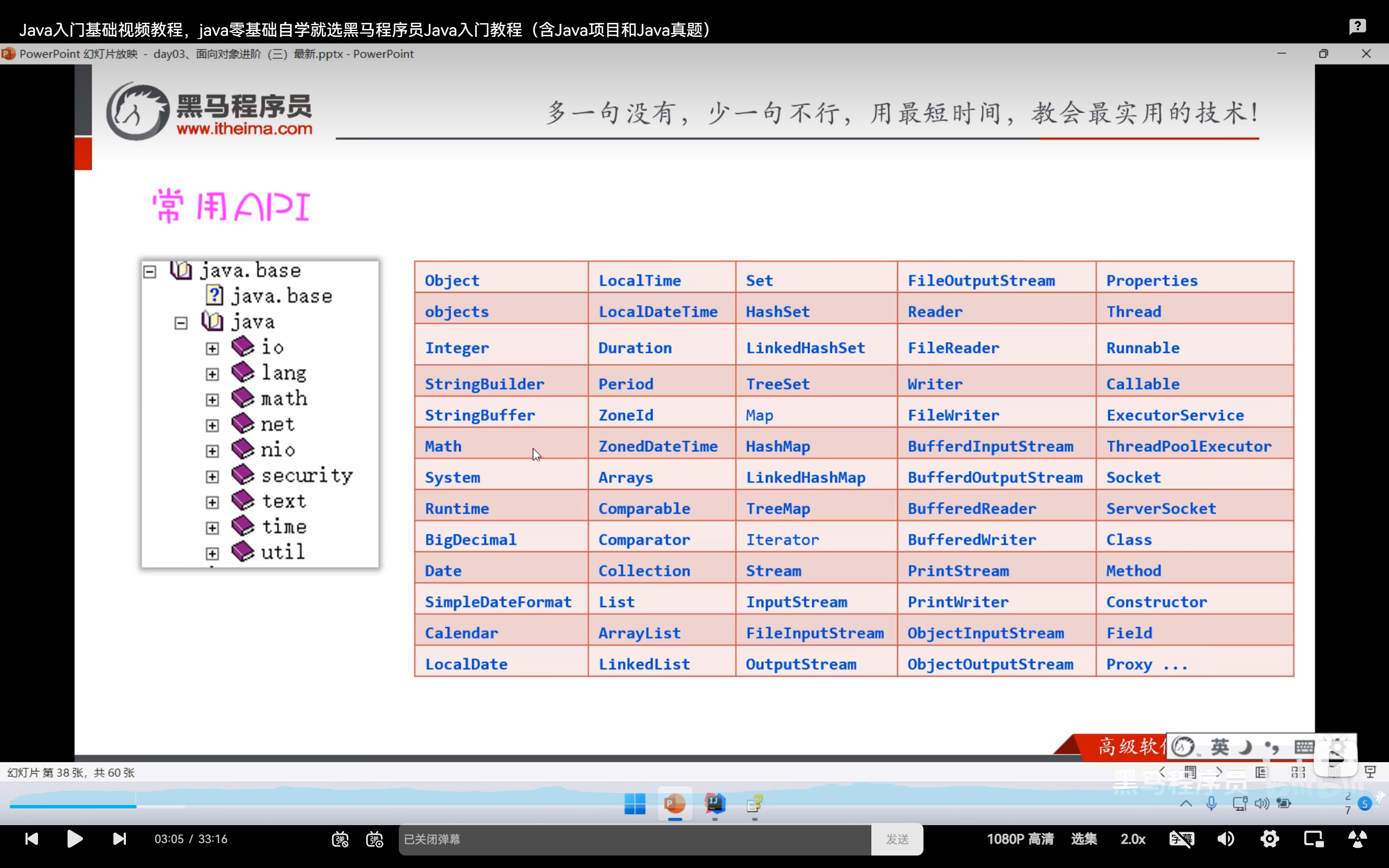Enable picture-in-picture mode icon
1389x868 pixels.
1314,839
